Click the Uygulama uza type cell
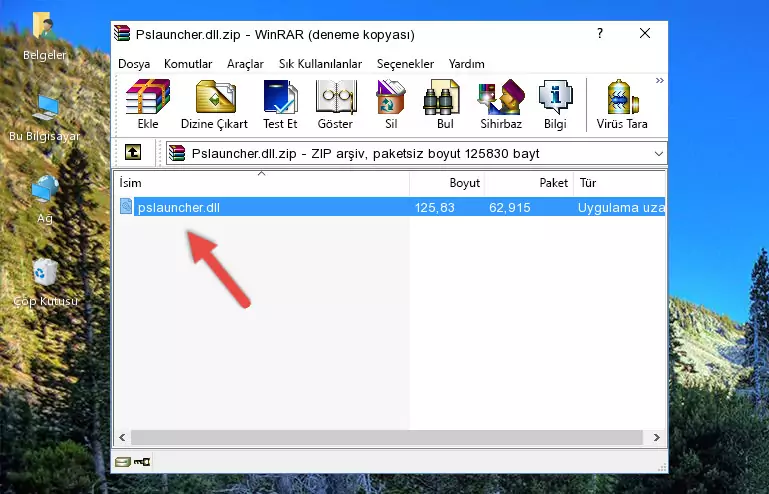769x494 pixels. 621,208
